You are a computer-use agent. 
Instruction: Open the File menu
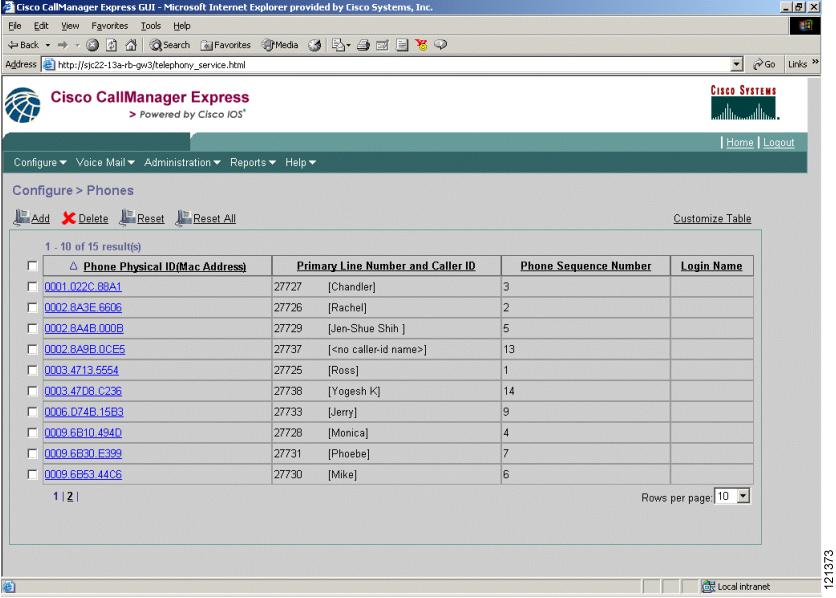[15, 26]
